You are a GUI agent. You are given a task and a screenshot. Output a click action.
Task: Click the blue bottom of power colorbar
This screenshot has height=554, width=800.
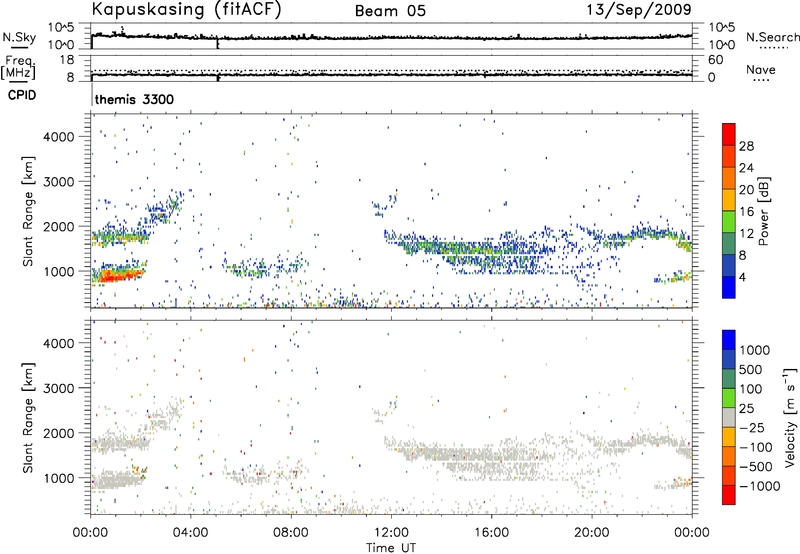pyautogui.click(x=729, y=287)
